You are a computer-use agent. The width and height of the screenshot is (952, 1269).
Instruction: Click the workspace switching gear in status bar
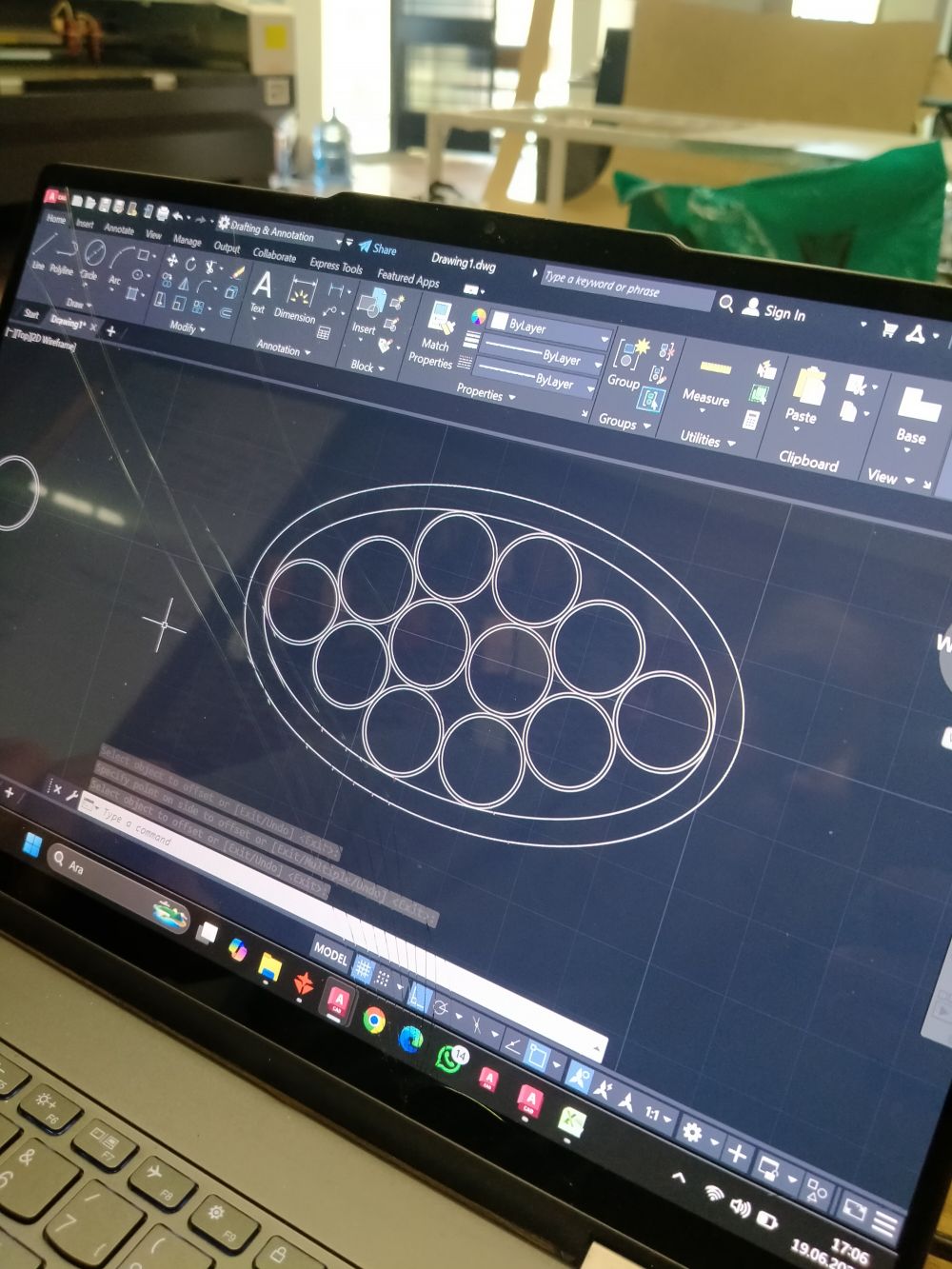click(692, 1132)
